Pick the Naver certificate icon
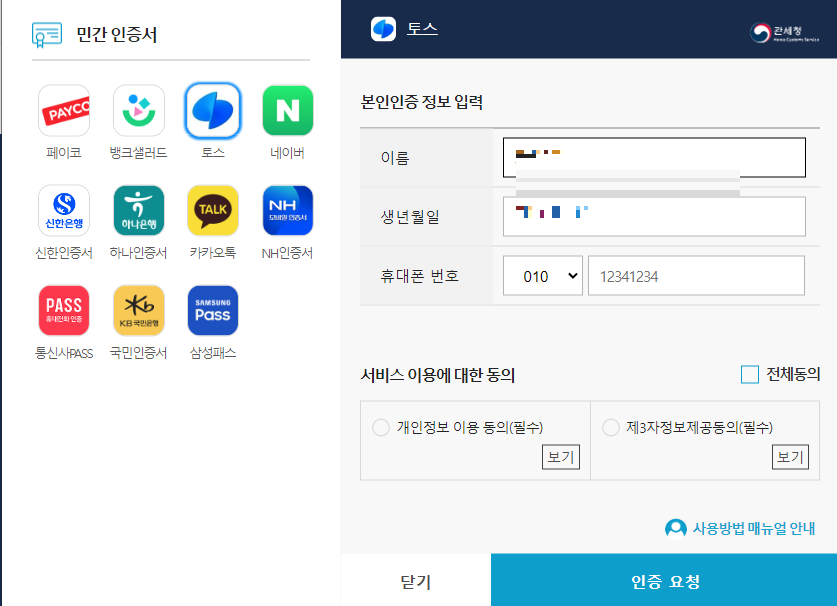837x606 pixels. click(x=288, y=111)
